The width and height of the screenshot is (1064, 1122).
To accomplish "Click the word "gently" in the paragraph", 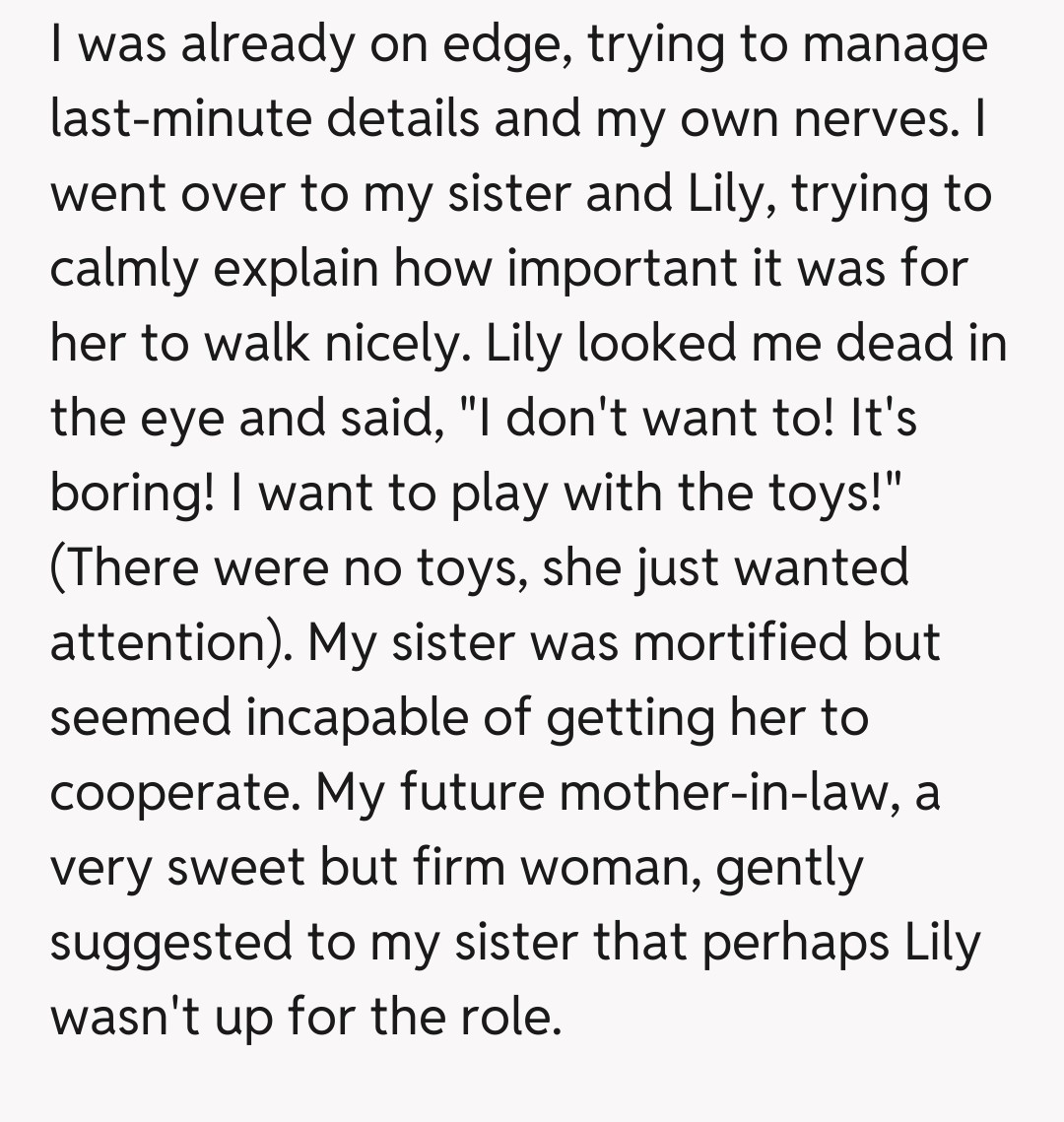I will 789,869.
